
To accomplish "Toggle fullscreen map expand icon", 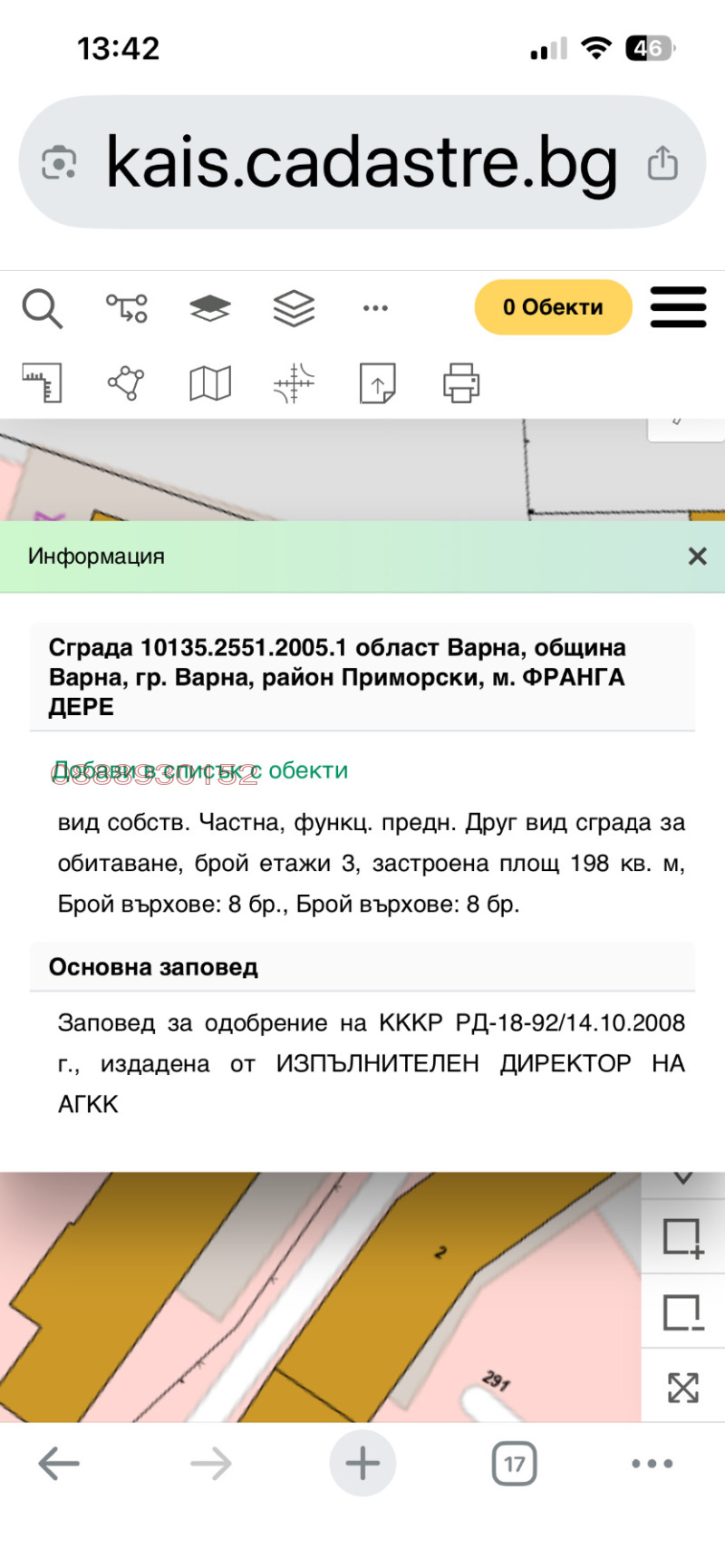I will (682, 1387).
